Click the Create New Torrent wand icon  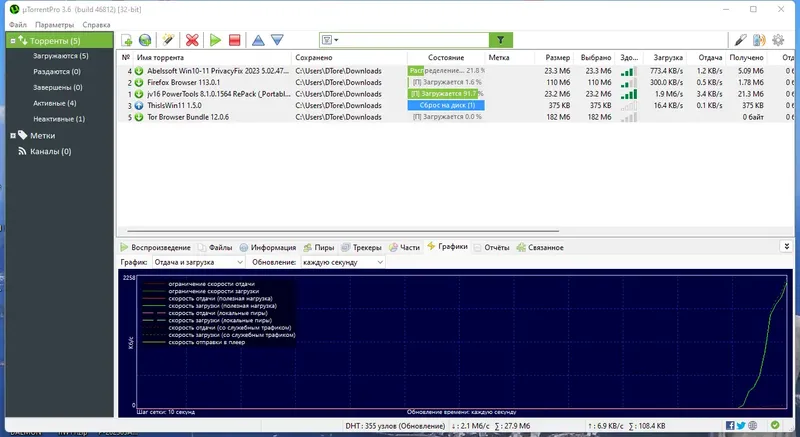pos(168,40)
